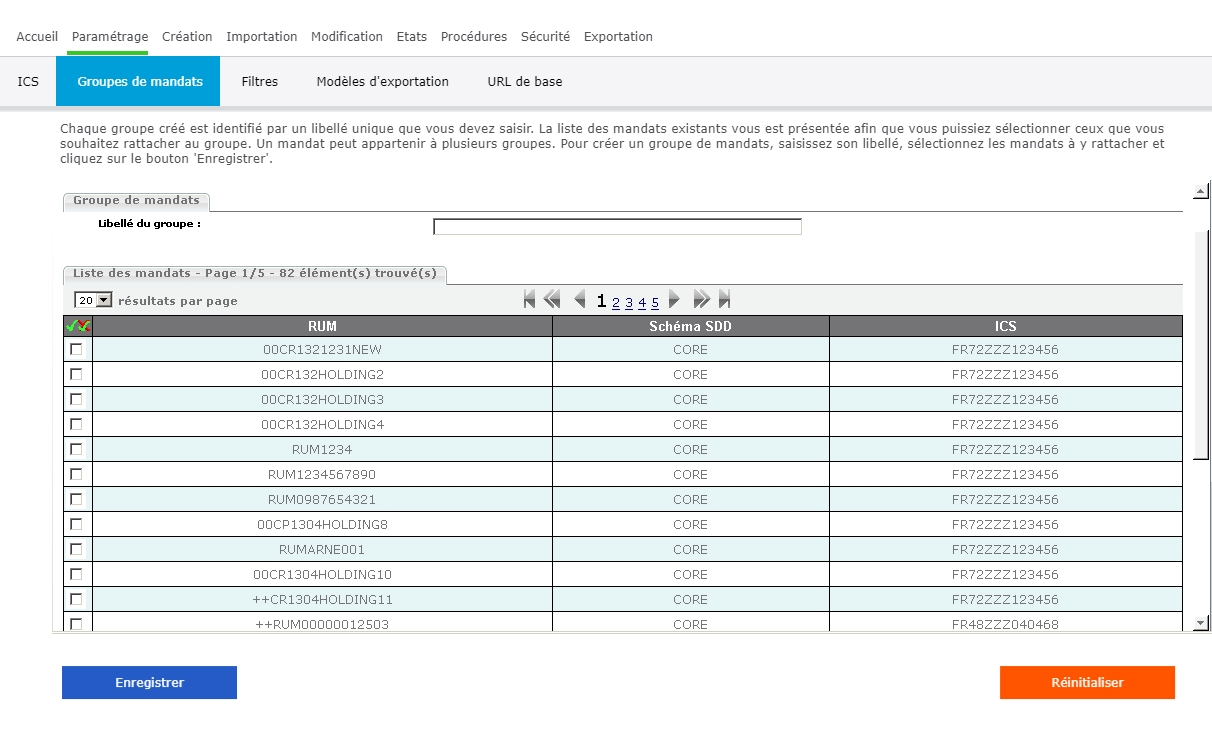Image resolution: width=1212 pixels, height=729 pixels.
Task: Go to page 3 of the list
Action: (629, 303)
